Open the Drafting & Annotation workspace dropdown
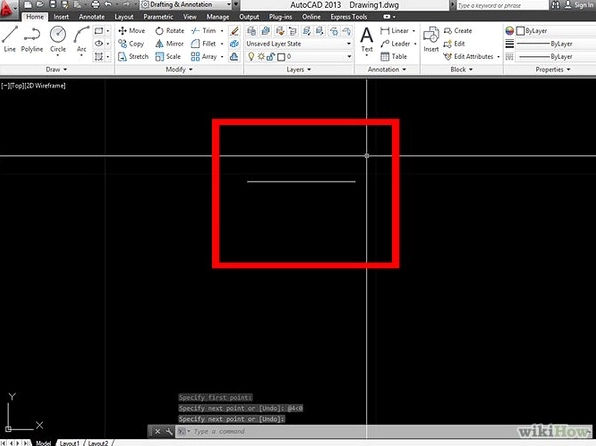The height and width of the screenshot is (446, 596). coord(186,5)
